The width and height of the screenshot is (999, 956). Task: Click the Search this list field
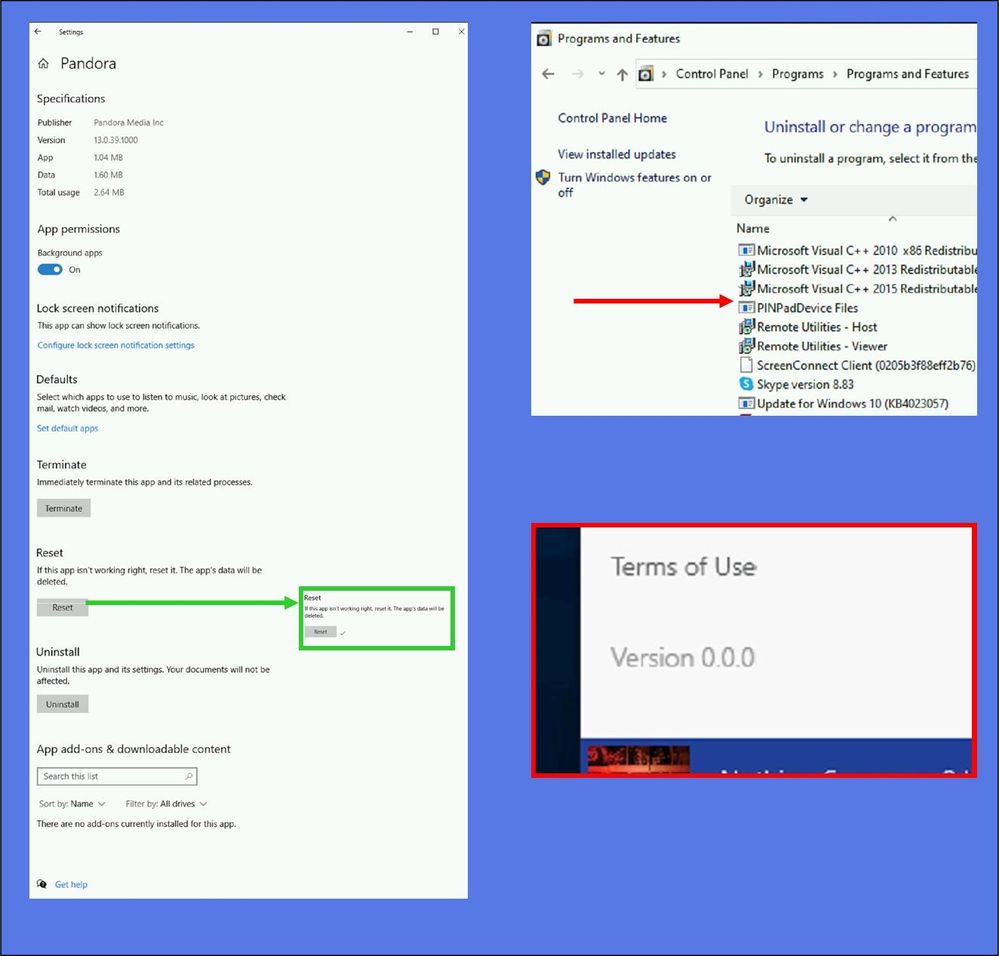tap(110, 776)
